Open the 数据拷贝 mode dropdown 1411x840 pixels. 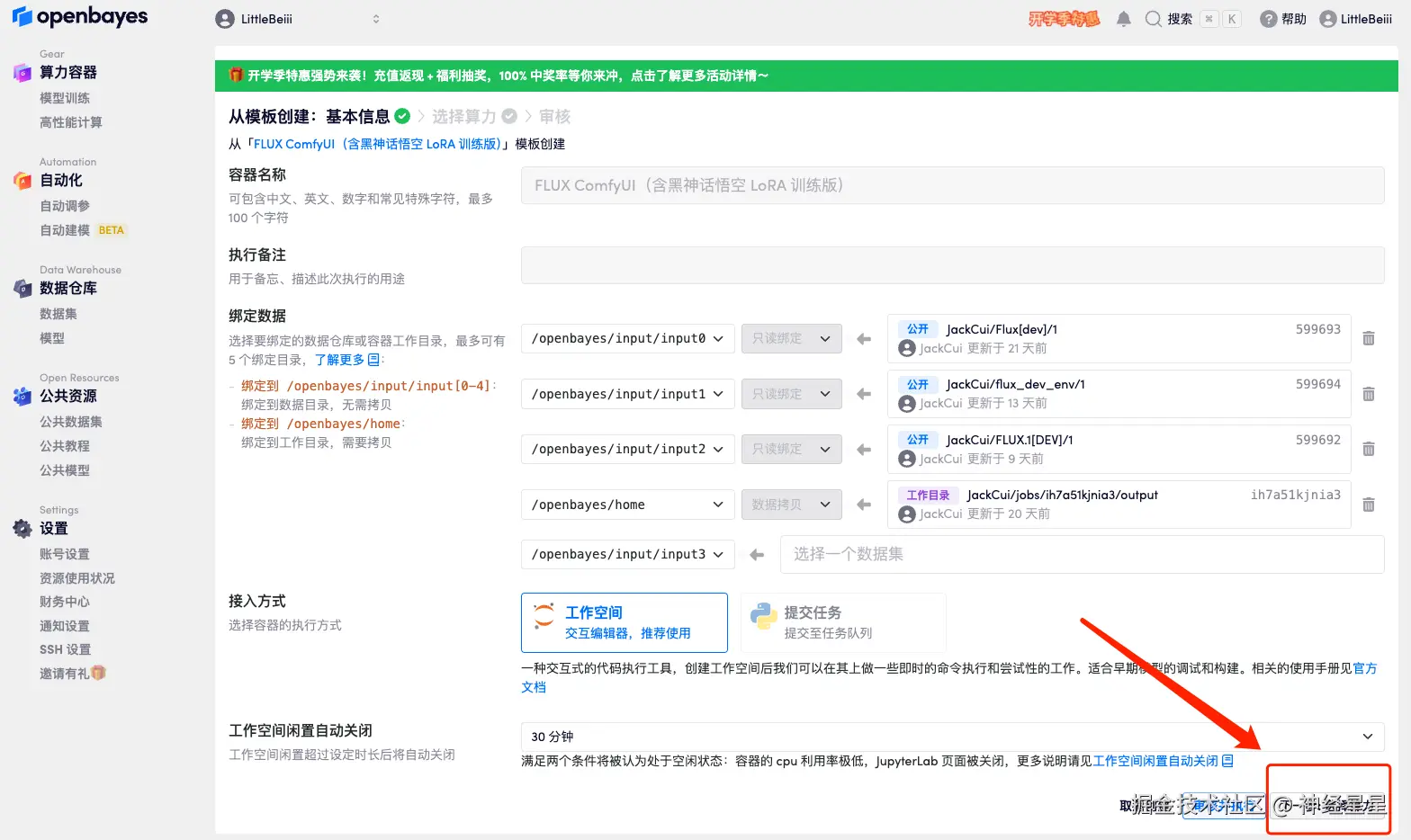(792, 505)
